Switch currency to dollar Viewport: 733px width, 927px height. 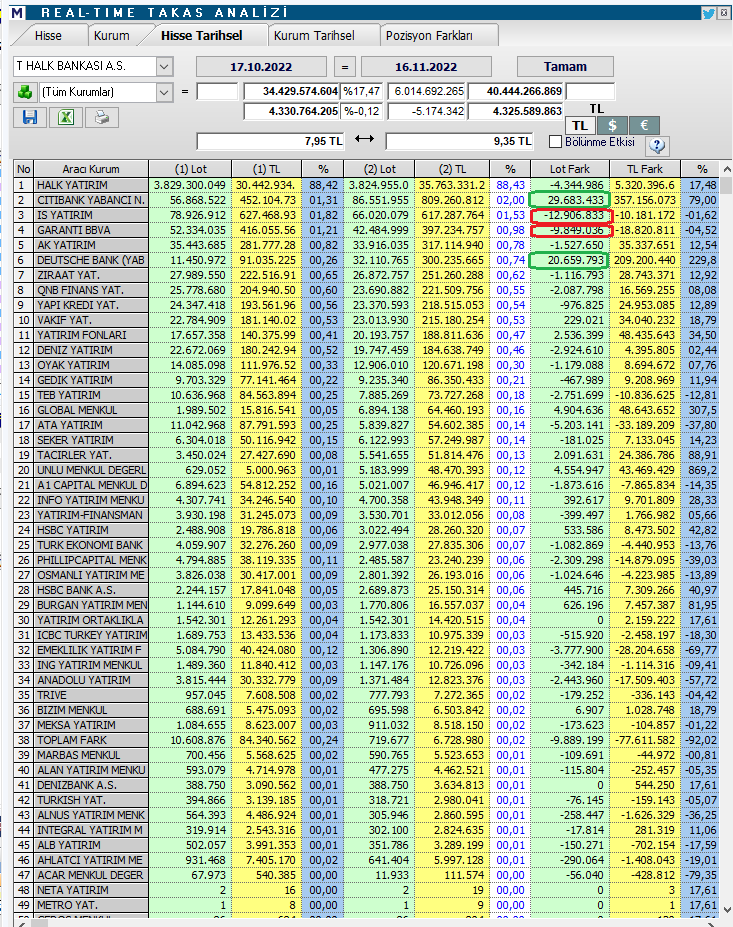[x=612, y=125]
